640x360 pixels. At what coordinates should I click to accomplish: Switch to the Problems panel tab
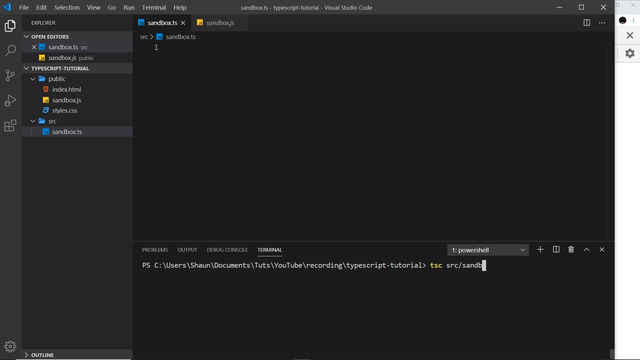155,250
